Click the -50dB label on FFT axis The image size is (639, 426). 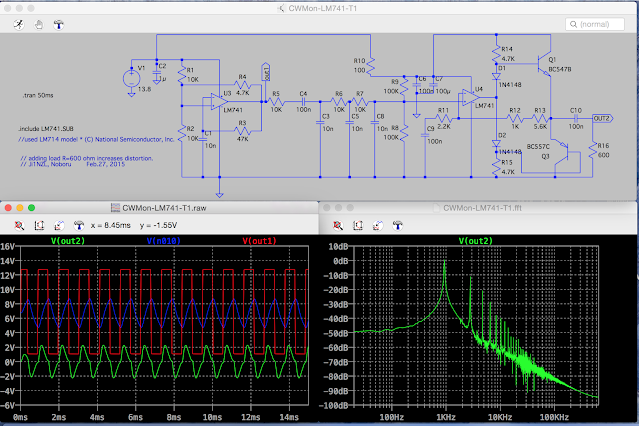338,333
